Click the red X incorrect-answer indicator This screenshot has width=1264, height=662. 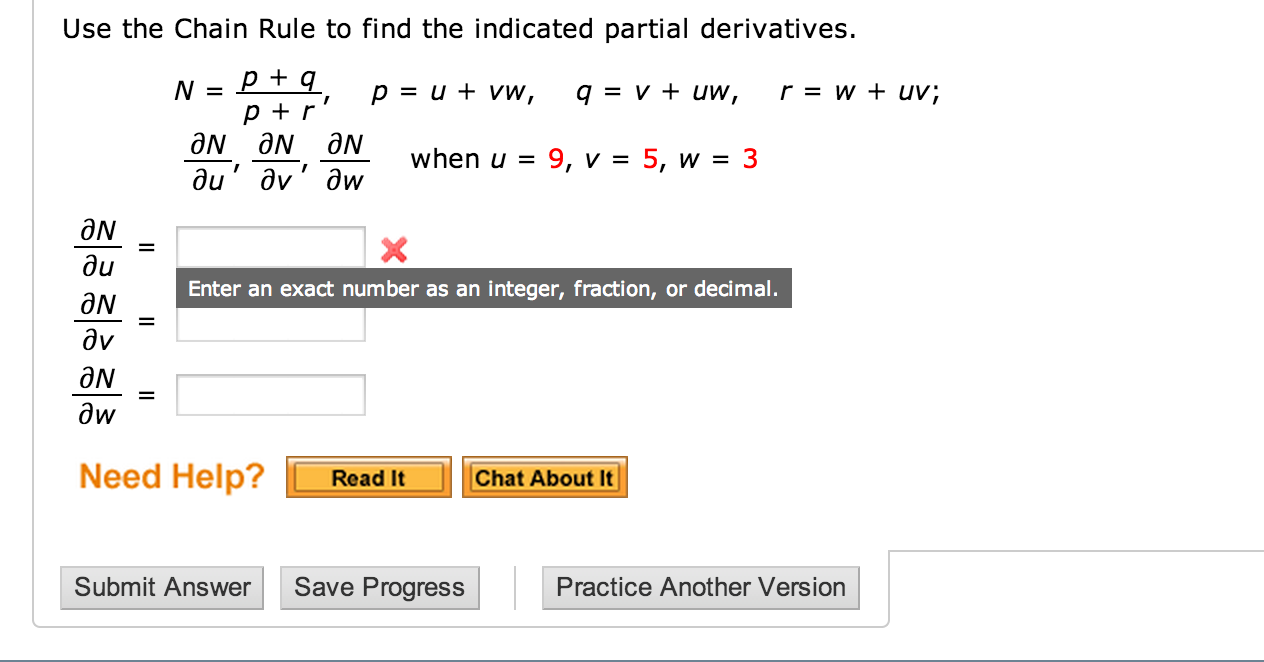[393, 250]
